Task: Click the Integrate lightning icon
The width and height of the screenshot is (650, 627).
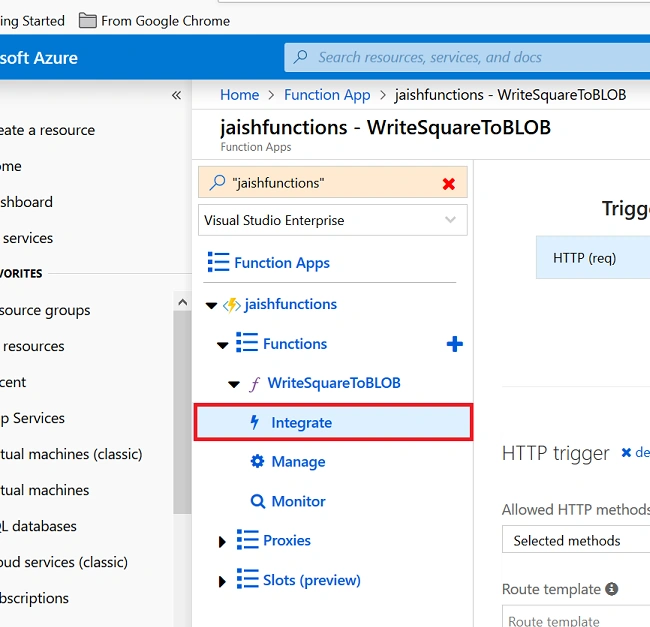Action: pyautogui.click(x=255, y=422)
